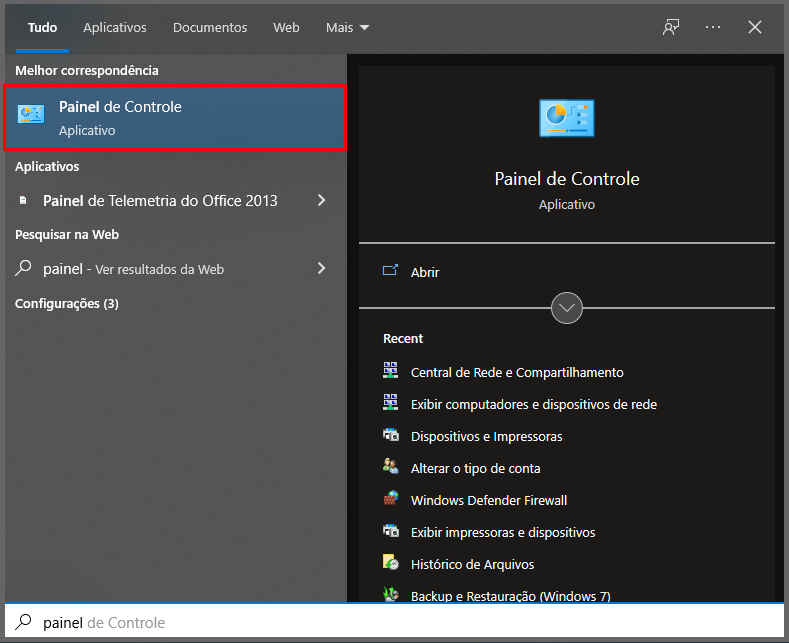The image size is (789, 643).
Task: Click the feedback person icon in header
Action: click(671, 27)
